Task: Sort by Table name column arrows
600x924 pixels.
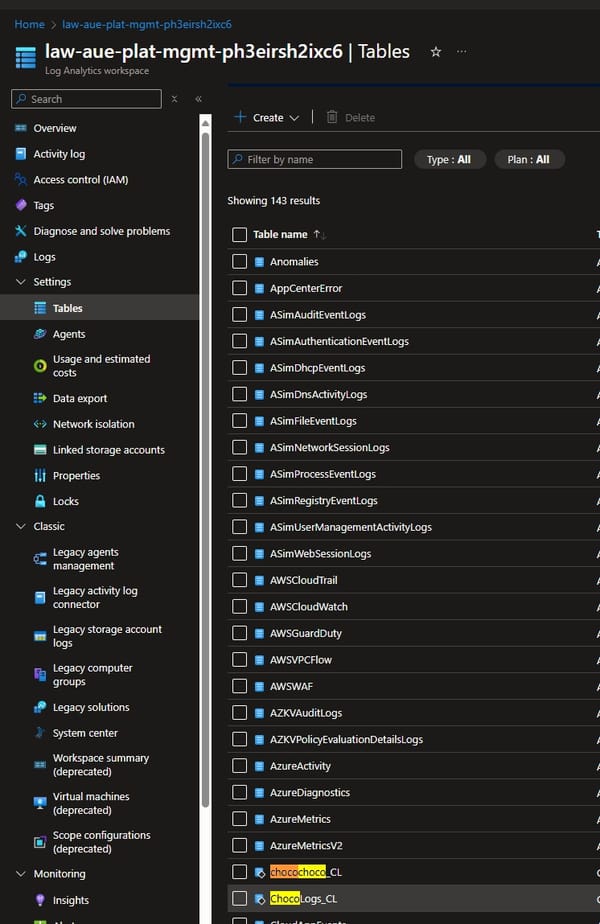Action: (319, 235)
